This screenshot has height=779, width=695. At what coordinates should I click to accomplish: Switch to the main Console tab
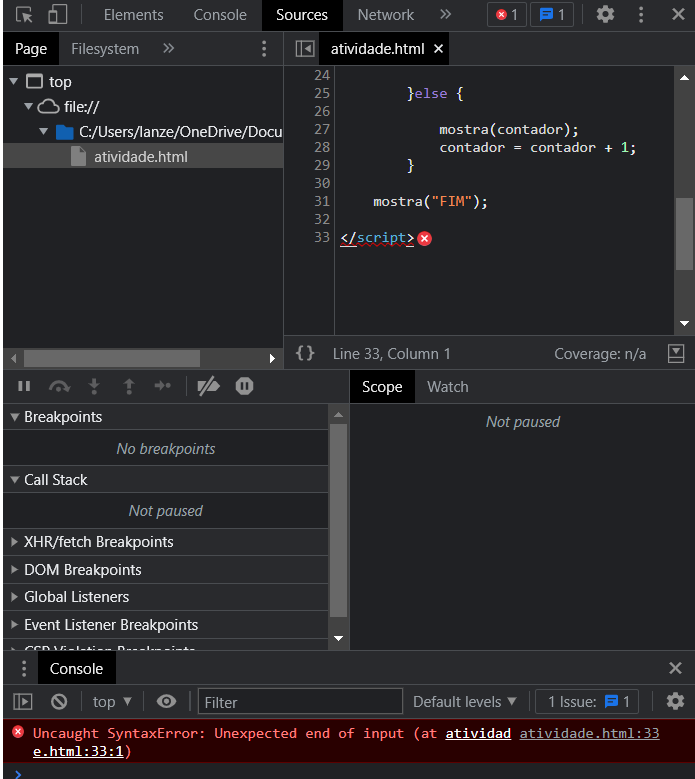click(x=220, y=15)
